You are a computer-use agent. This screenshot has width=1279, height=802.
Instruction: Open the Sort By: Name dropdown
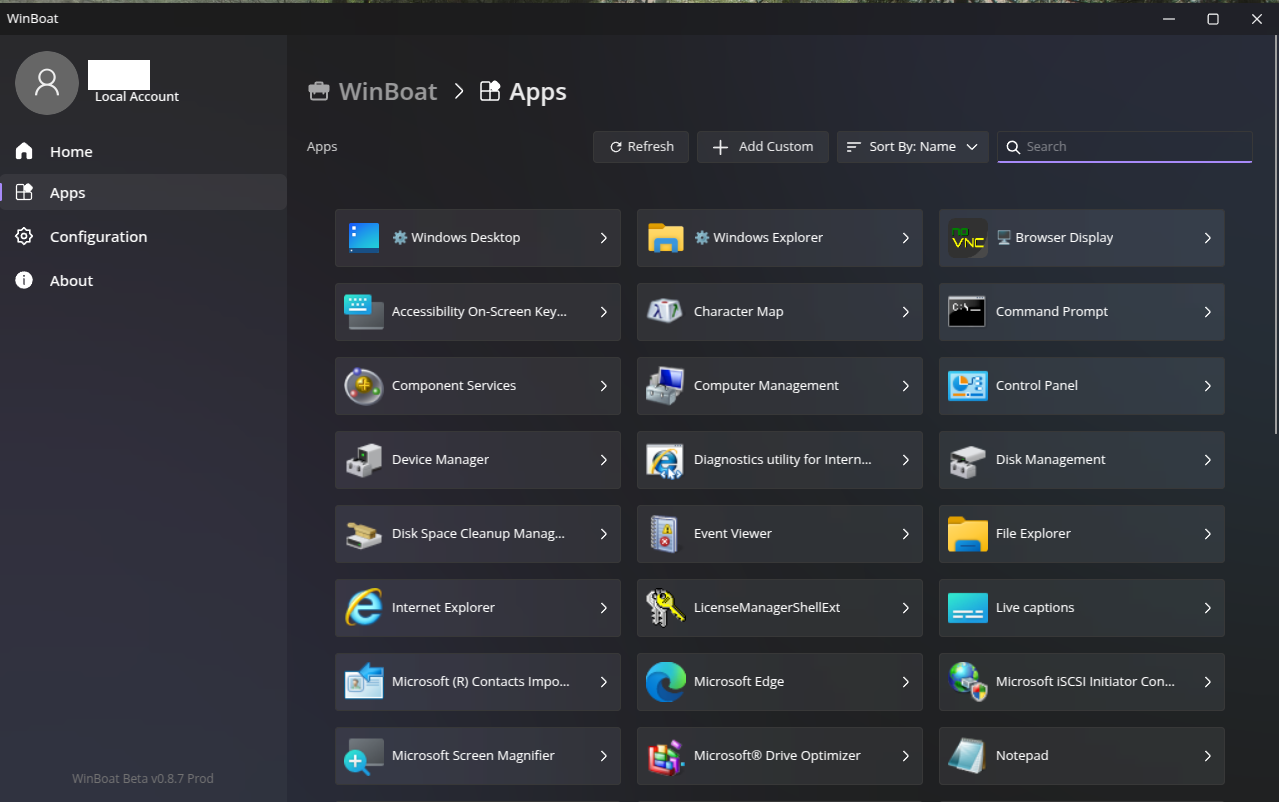(912, 147)
